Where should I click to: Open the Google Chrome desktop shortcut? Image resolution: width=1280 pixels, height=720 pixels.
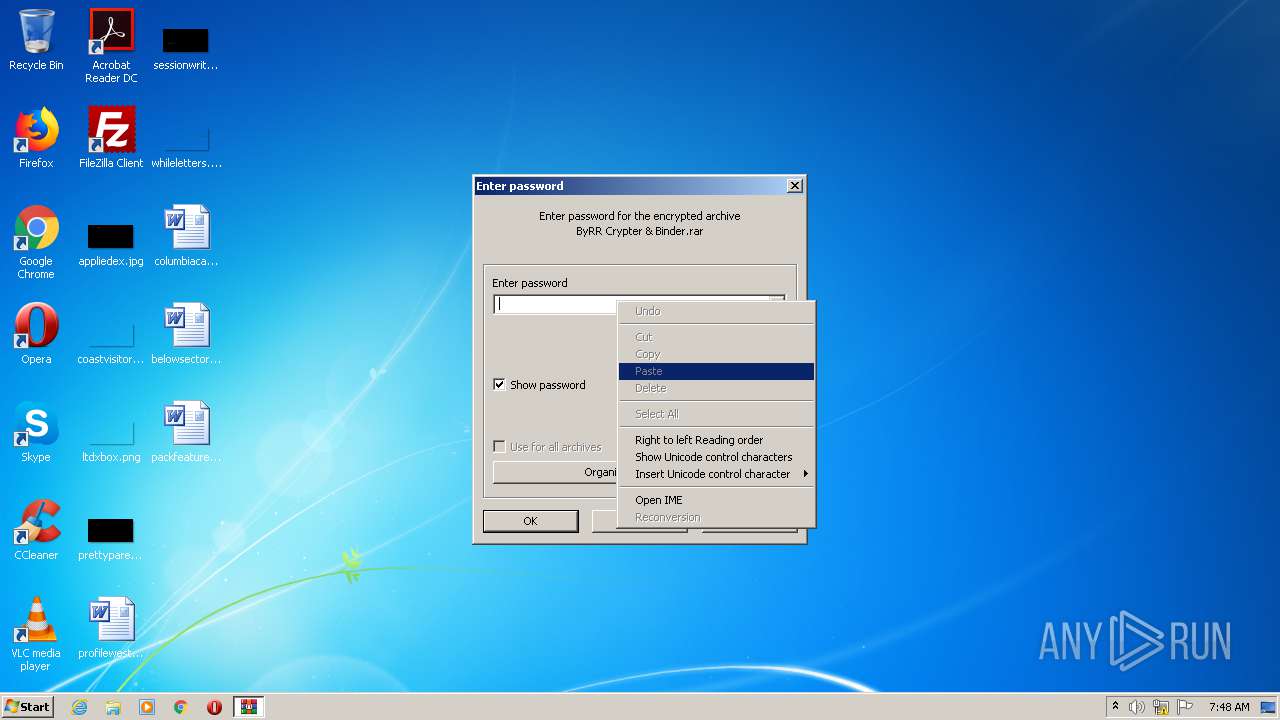36,243
